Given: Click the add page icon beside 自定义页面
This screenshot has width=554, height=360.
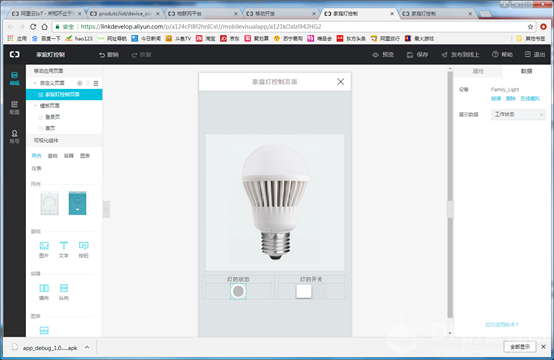Looking at the screenshot, I should point(79,83).
